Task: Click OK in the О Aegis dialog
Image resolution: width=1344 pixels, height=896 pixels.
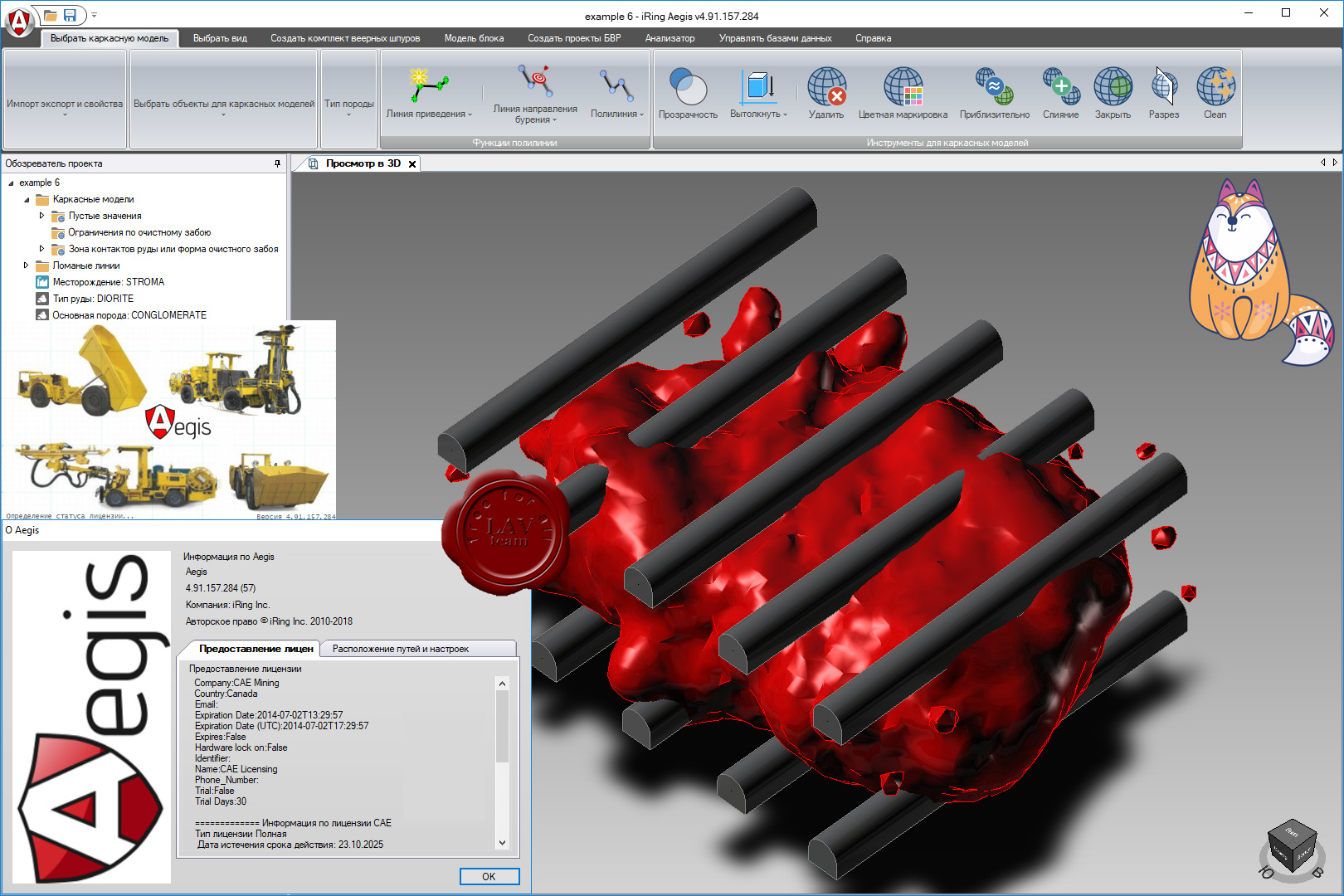Action: pyautogui.click(x=489, y=876)
